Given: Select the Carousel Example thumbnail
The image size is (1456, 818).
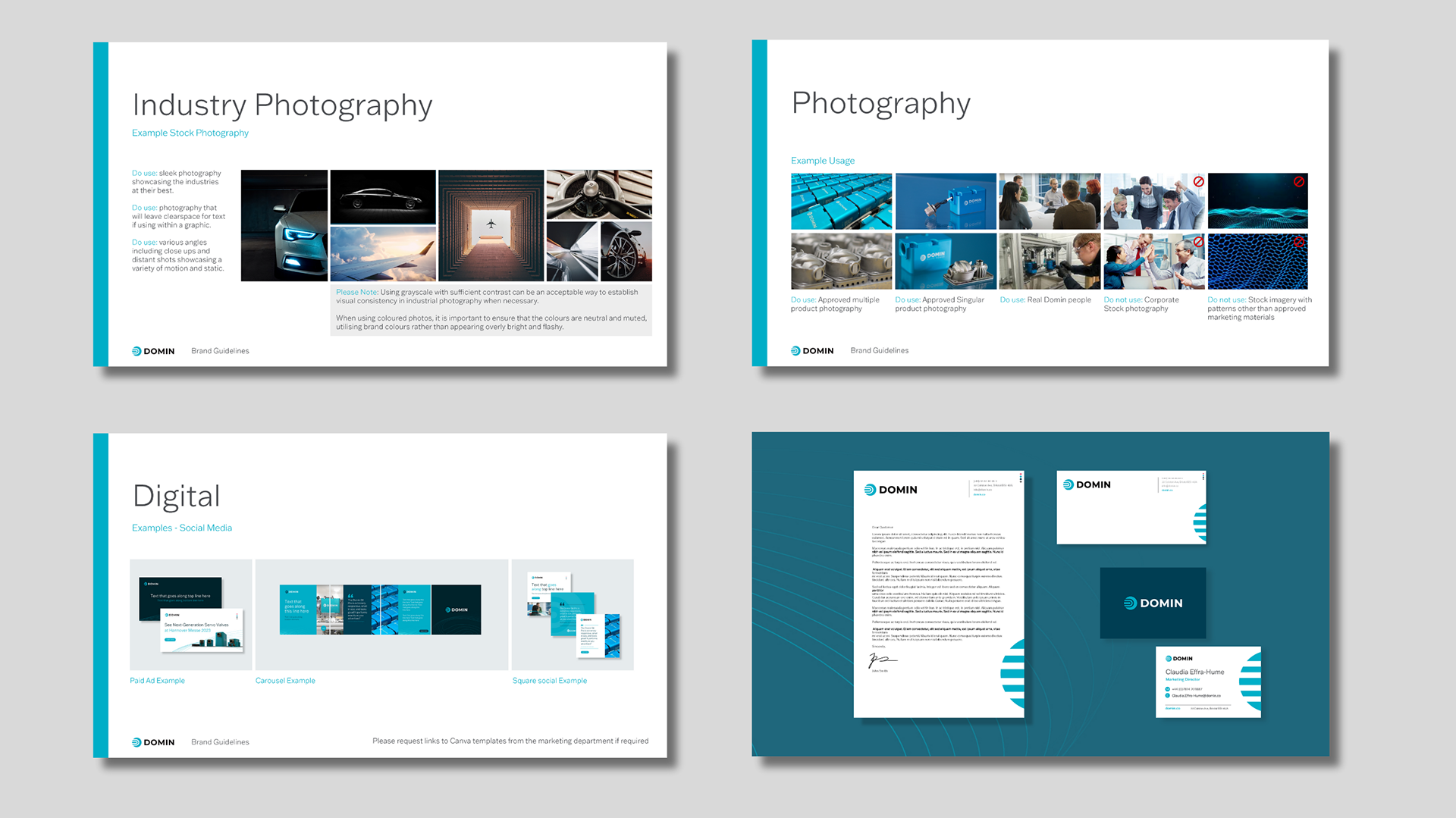Looking at the screenshot, I should pyautogui.click(x=381, y=615).
